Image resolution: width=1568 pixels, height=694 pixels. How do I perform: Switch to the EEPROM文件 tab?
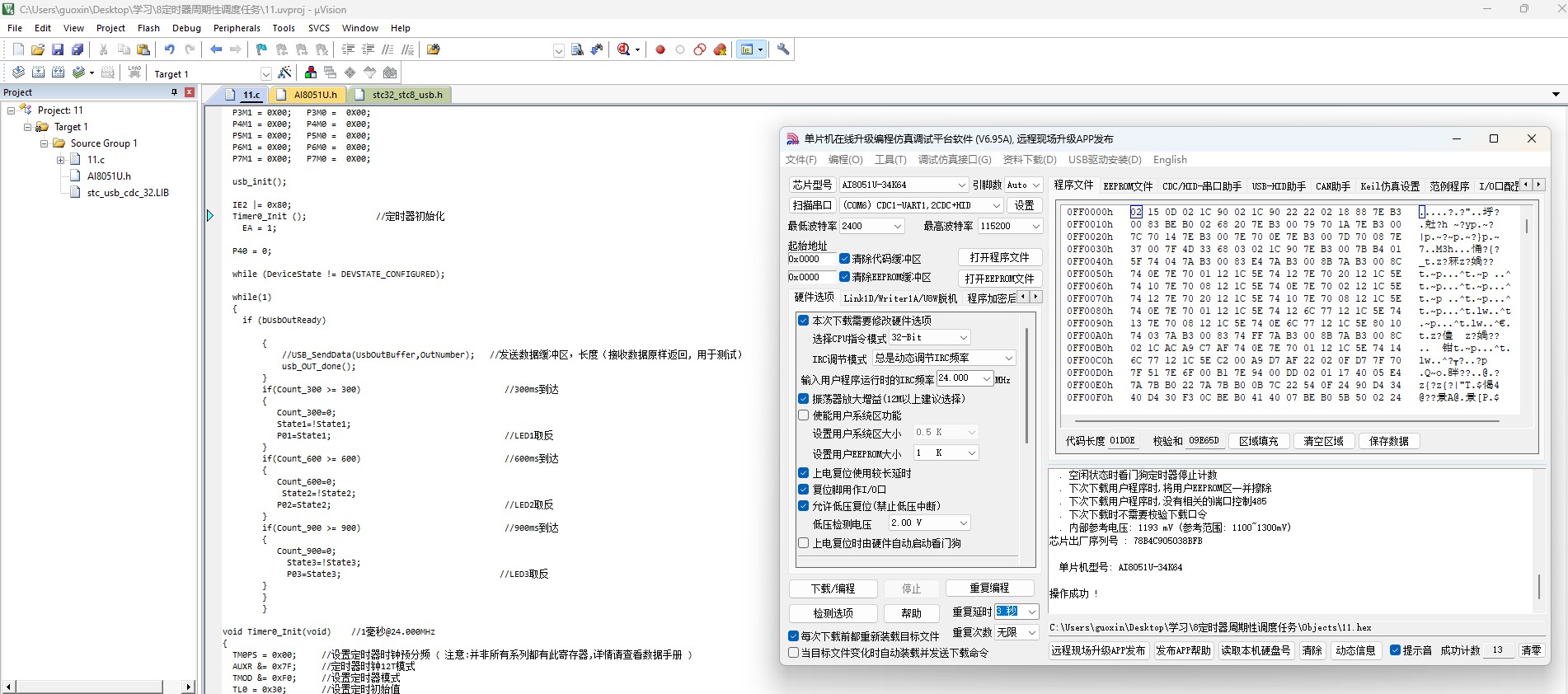(1128, 186)
